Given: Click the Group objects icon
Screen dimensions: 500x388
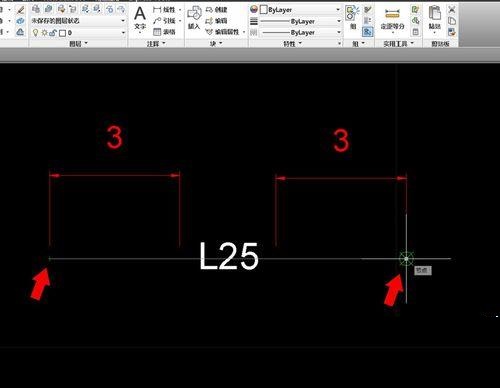Looking at the screenshot, I should pos(352,17).
